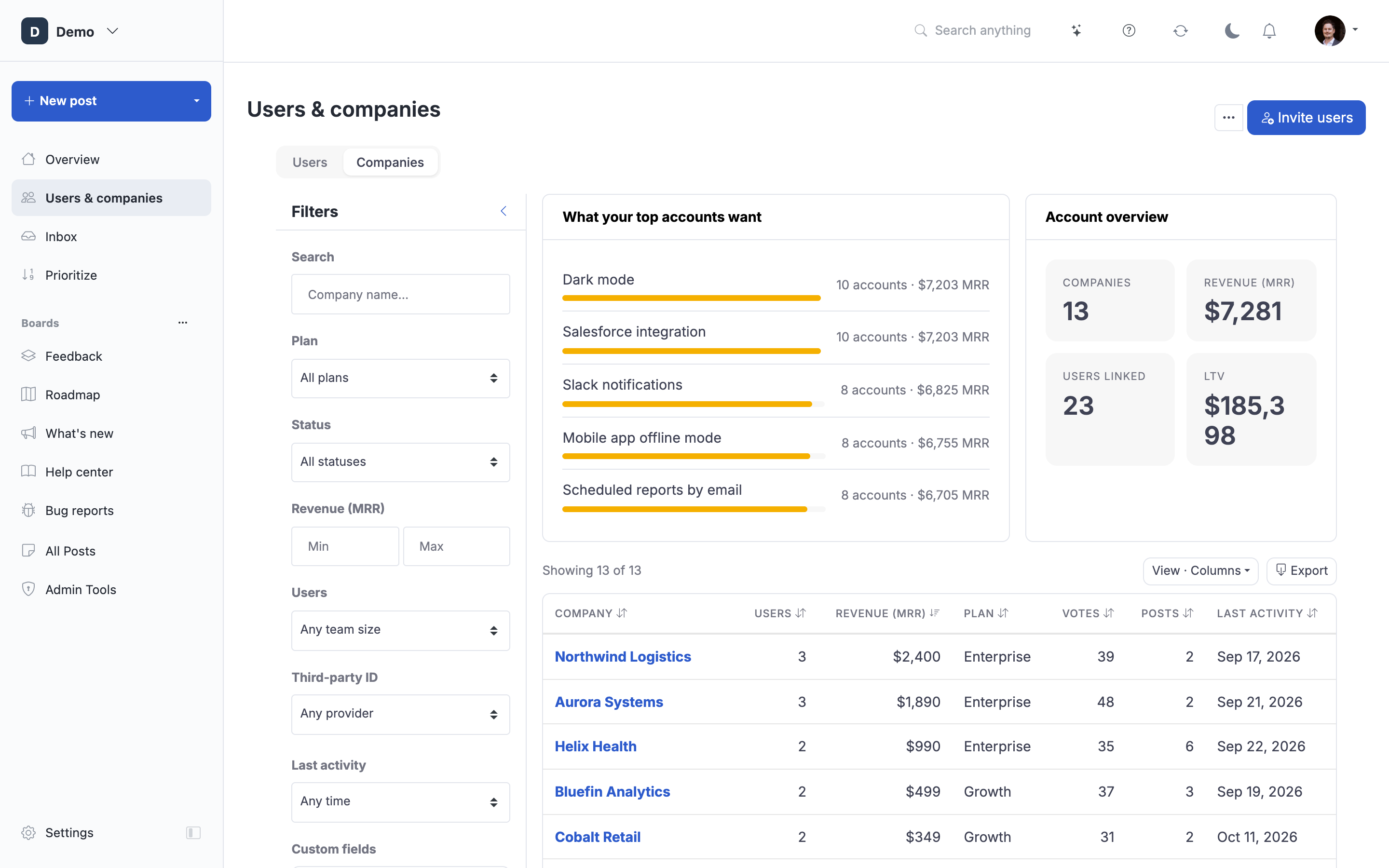Open the notifications bell
Screen dimensions: 1389x868
[1269, 31]
